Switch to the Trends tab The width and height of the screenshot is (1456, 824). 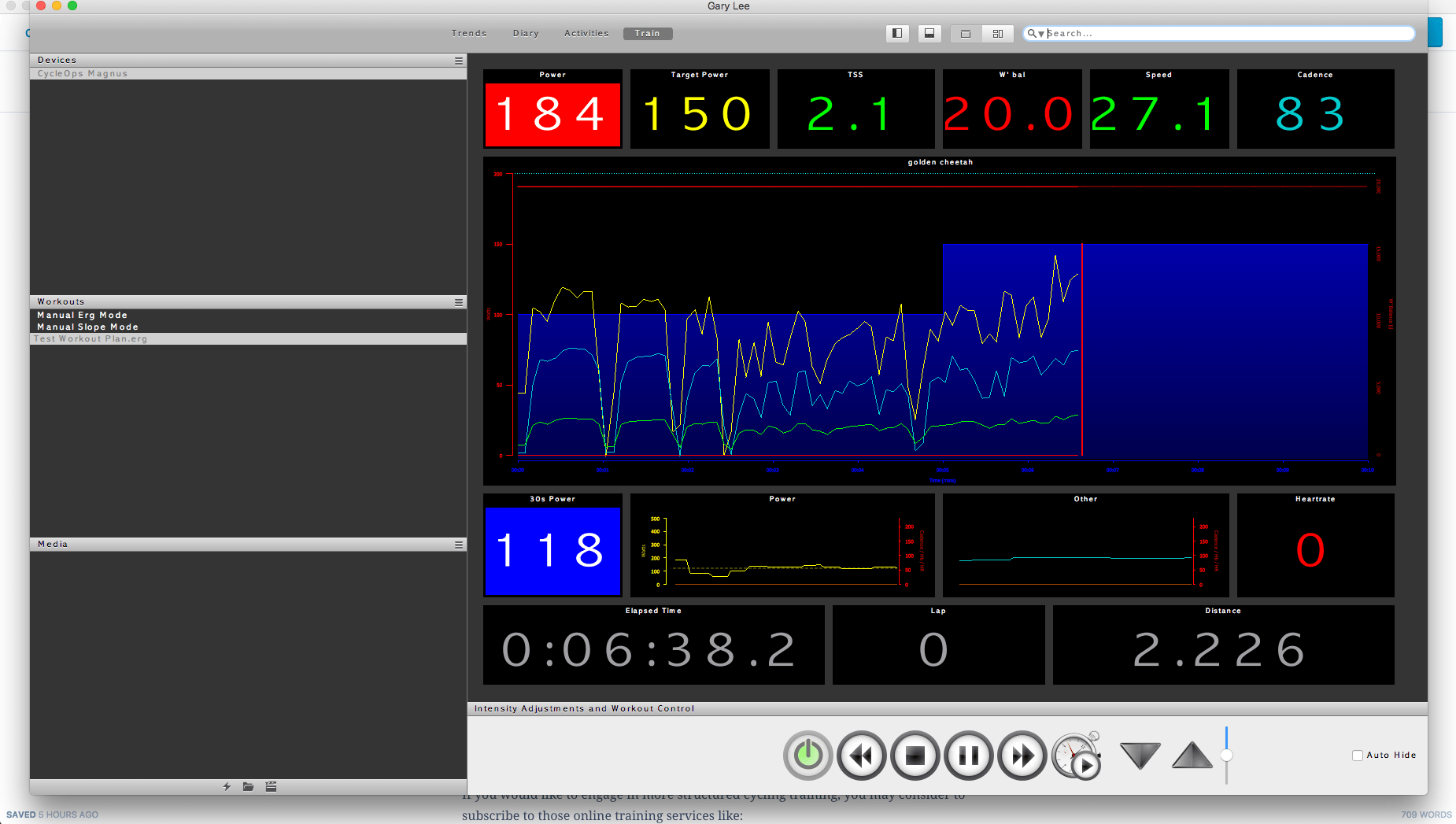tap(469, 33)
